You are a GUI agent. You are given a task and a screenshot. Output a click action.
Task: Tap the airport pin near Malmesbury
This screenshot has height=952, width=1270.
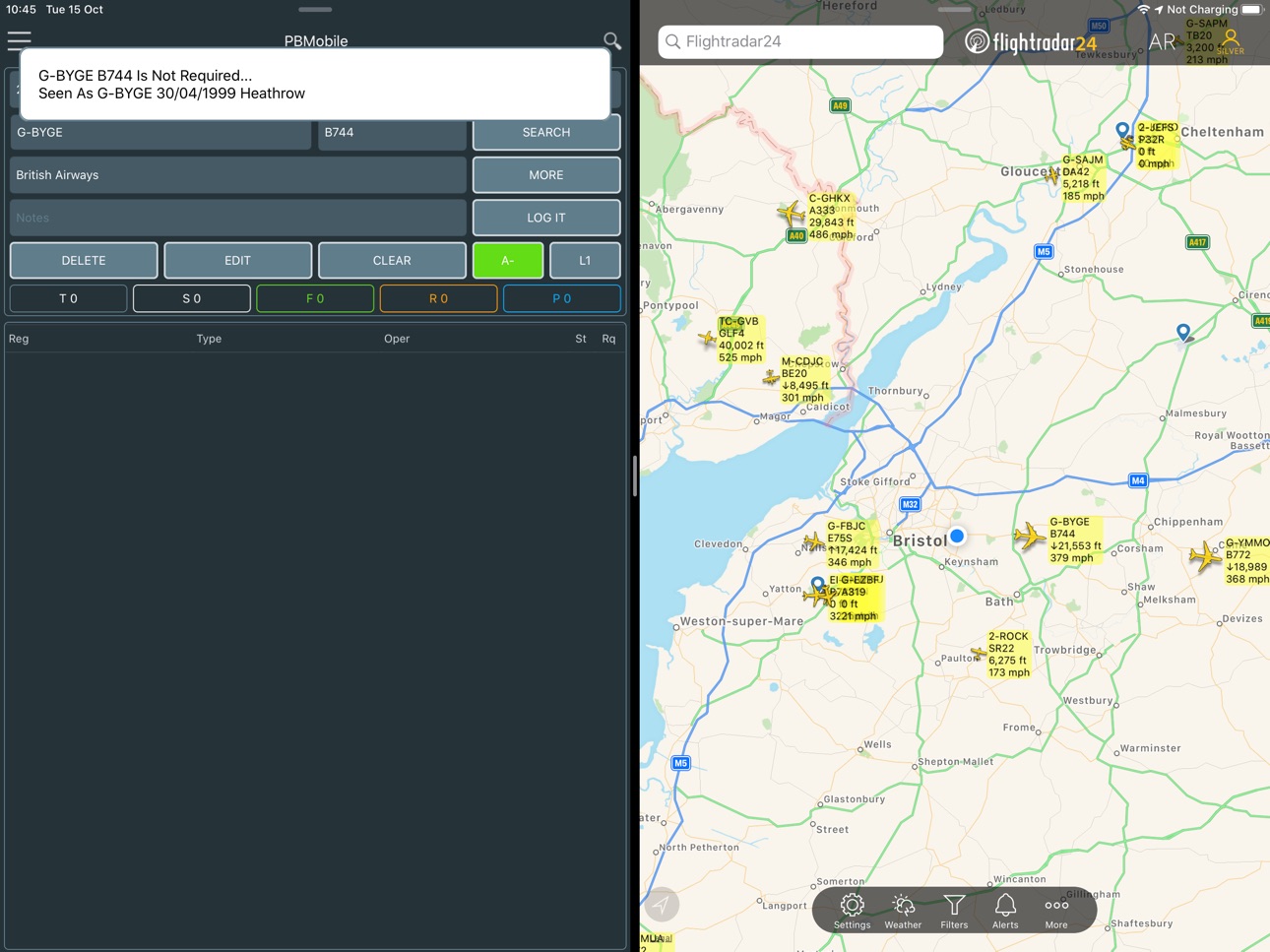click(x=1183, y=333)
